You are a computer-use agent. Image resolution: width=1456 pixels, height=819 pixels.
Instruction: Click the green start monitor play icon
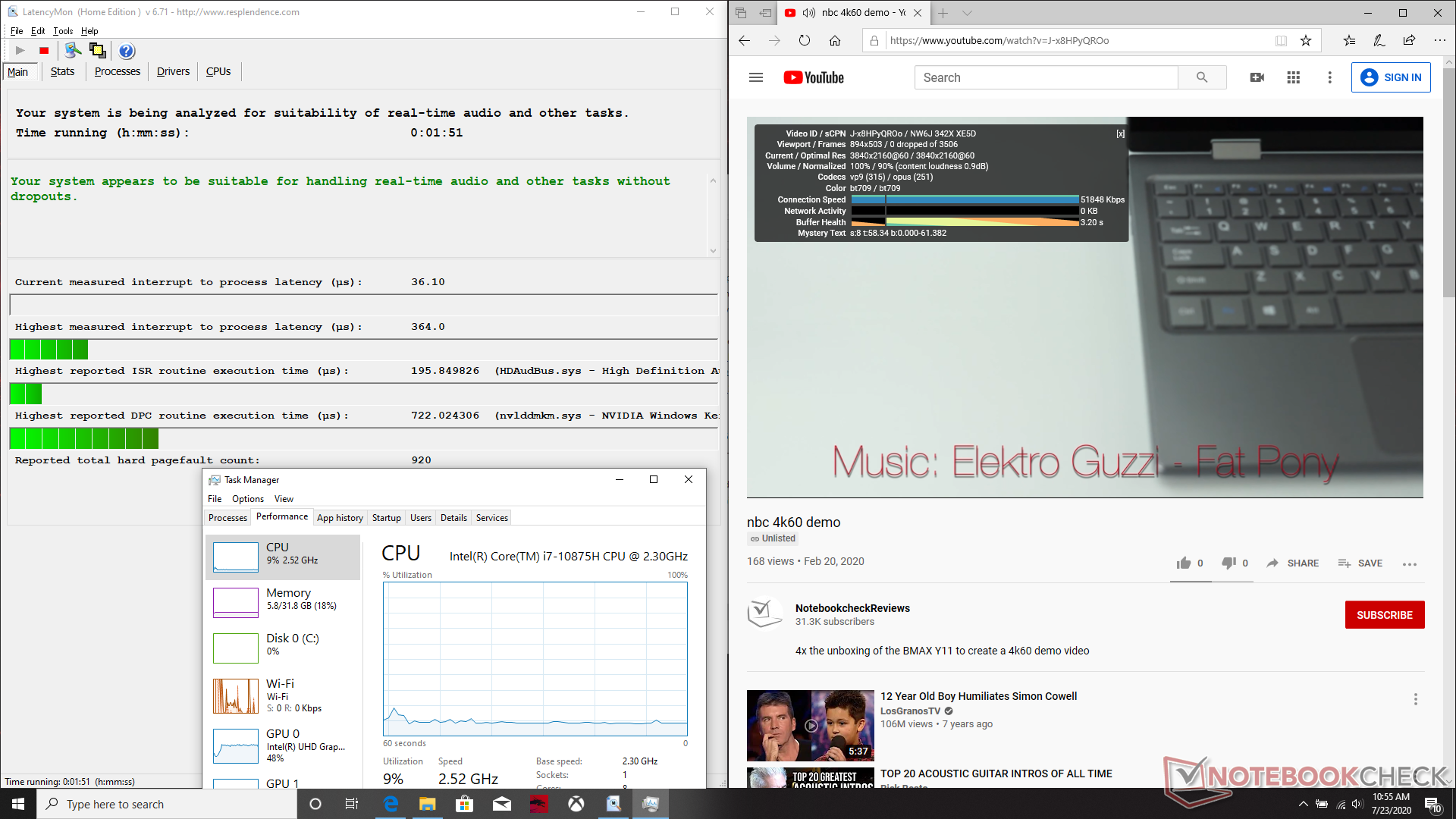click(20, 51)
